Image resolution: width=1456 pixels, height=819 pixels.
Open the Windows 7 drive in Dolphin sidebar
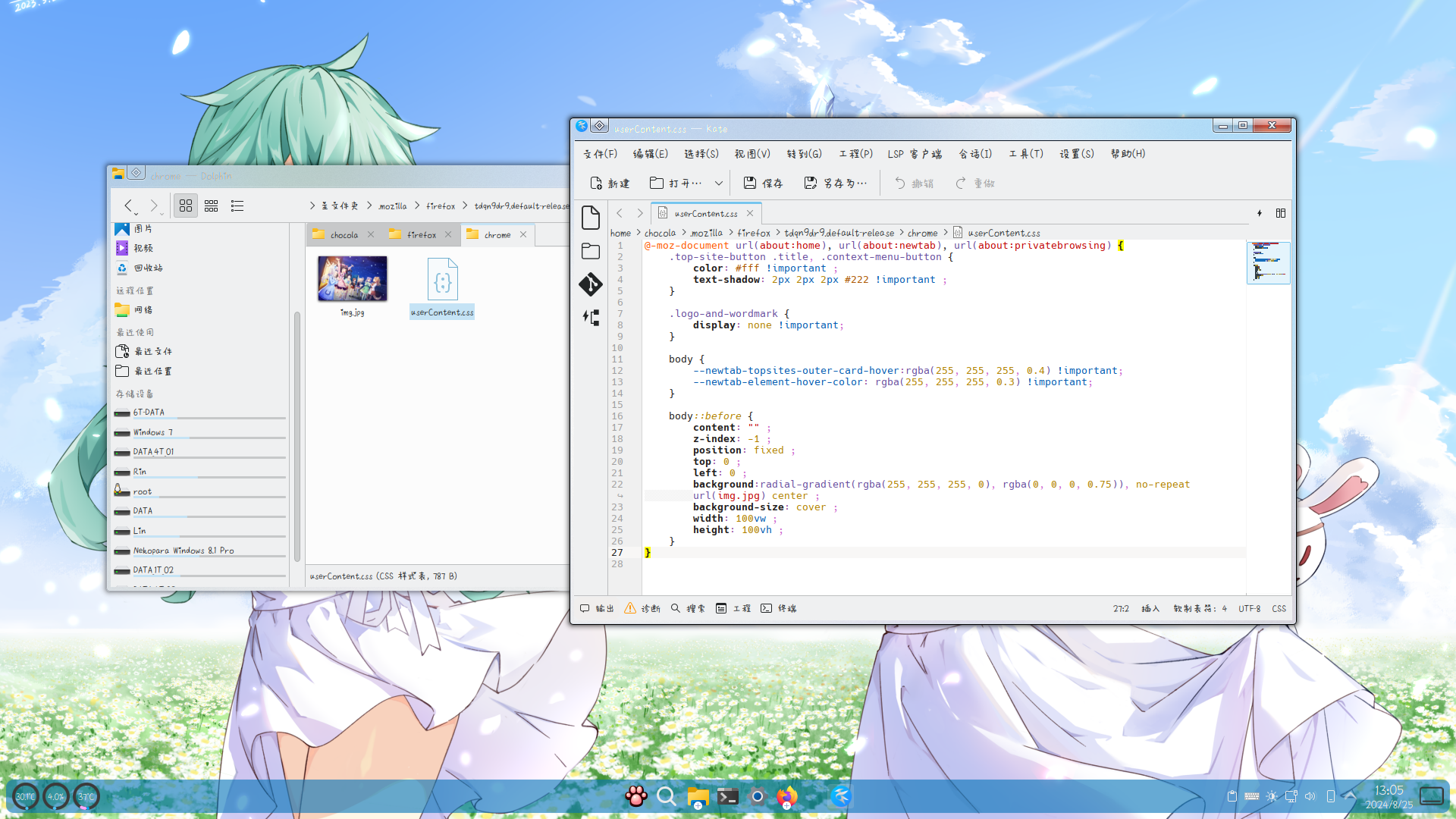point(199,432)
